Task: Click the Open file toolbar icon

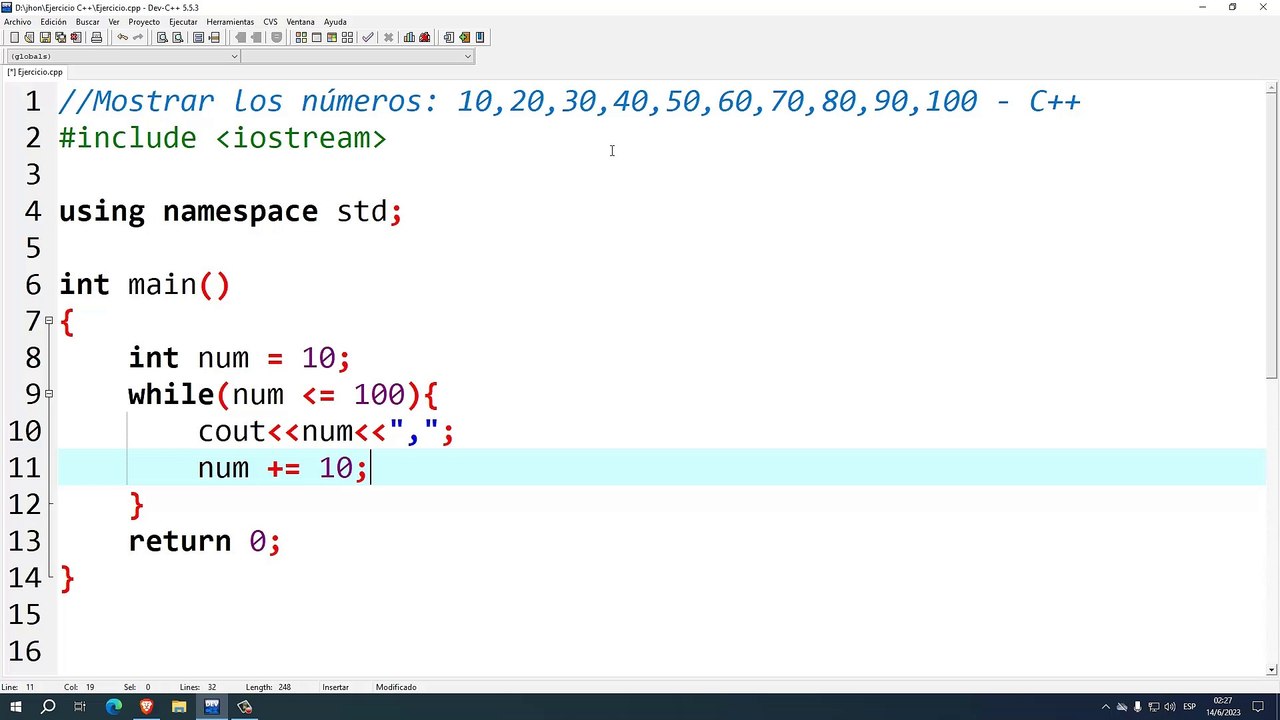Action: 29,37
